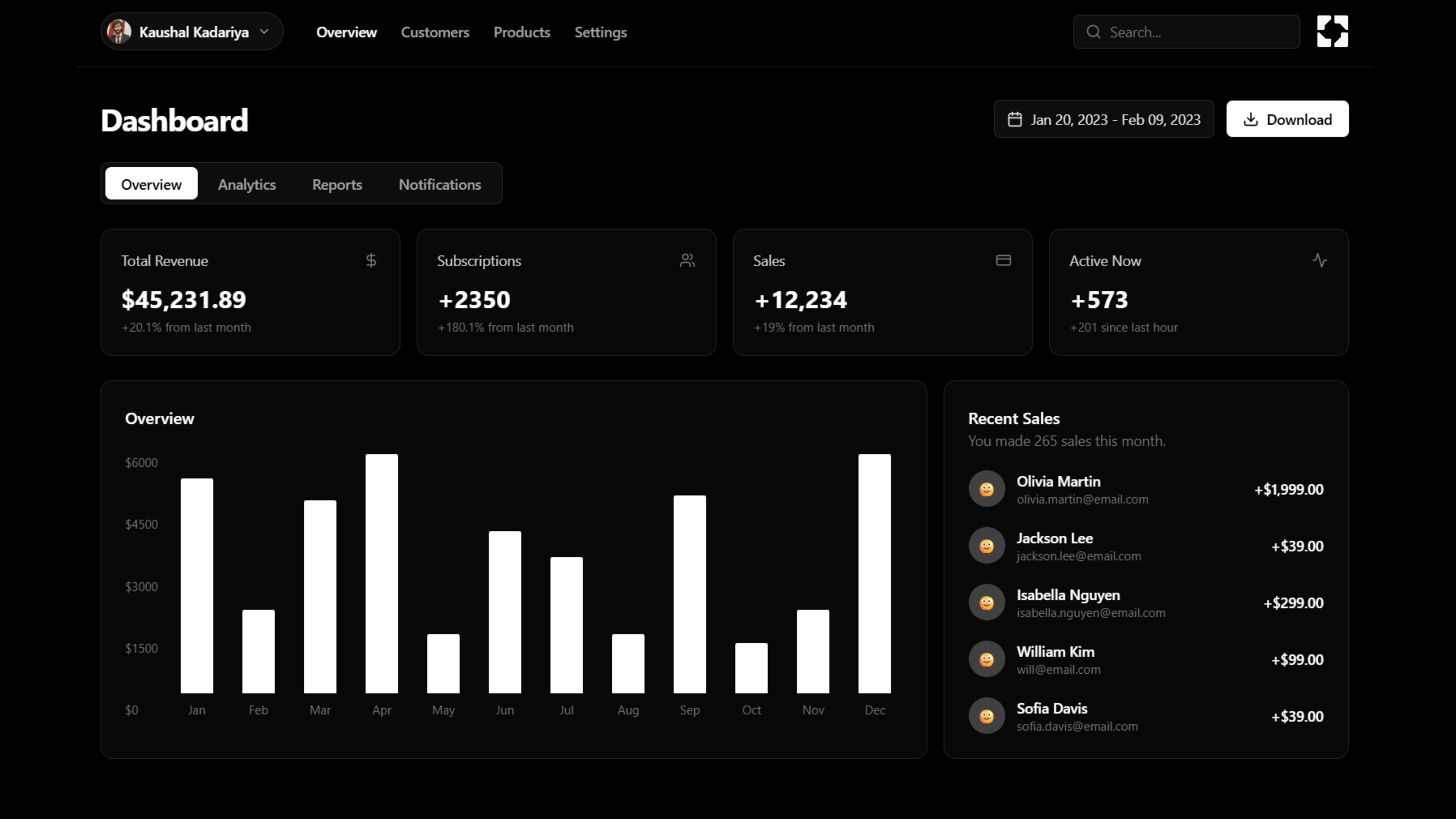Image resolution: width=1456 pixels, height=819 pixels.
Task: Click Sofia Davis's avatar icon
Action: 986,715
